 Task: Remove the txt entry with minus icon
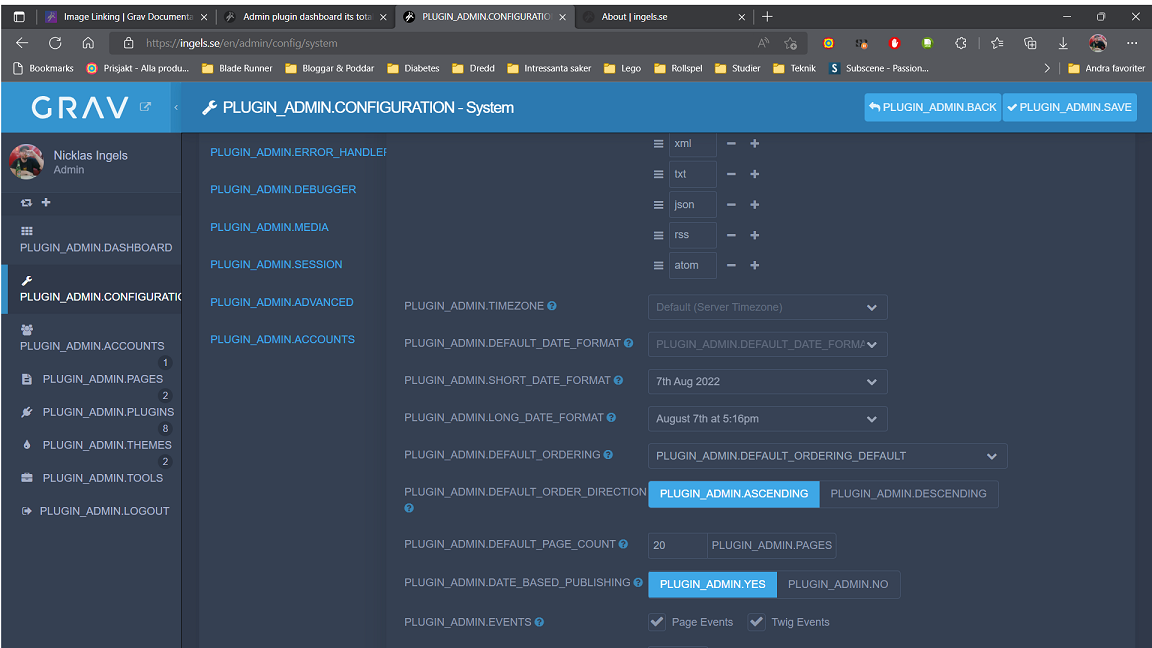(731, 174)
